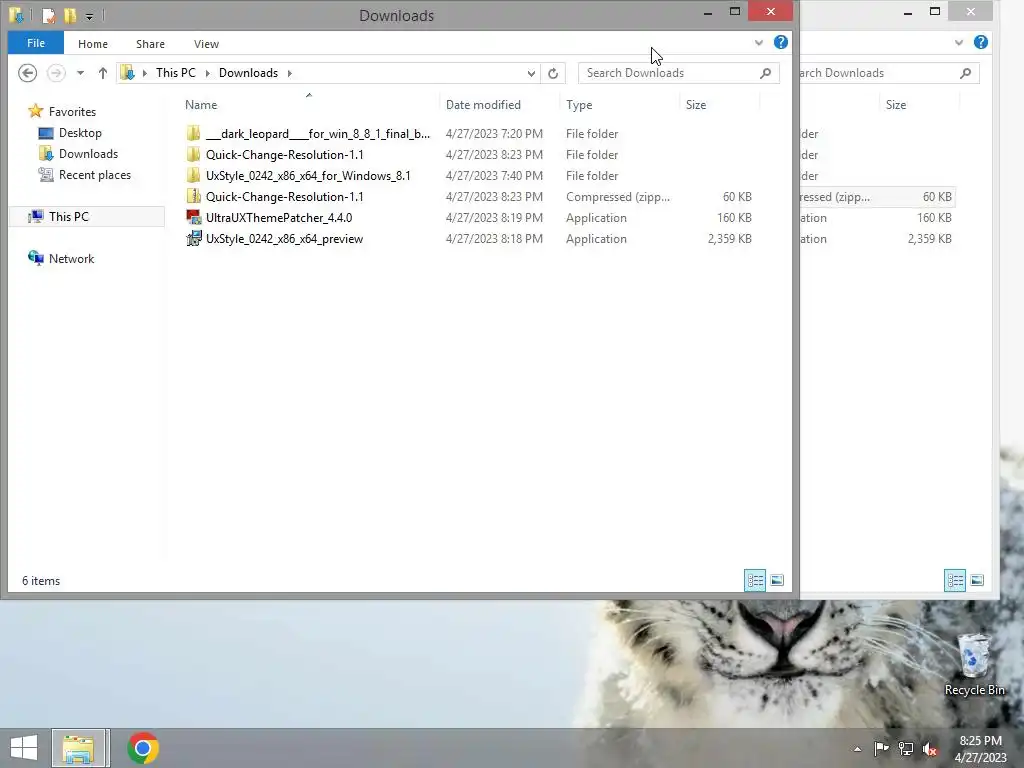Open the recent locations dropdown
Viewport: 1024px width, 768px height.
tap(80, 73)
